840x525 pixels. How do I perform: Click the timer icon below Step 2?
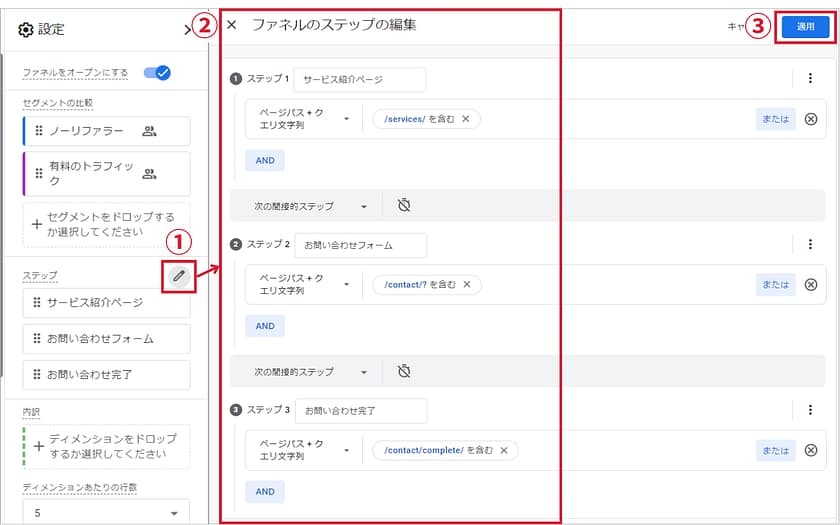tap(404, 371)
